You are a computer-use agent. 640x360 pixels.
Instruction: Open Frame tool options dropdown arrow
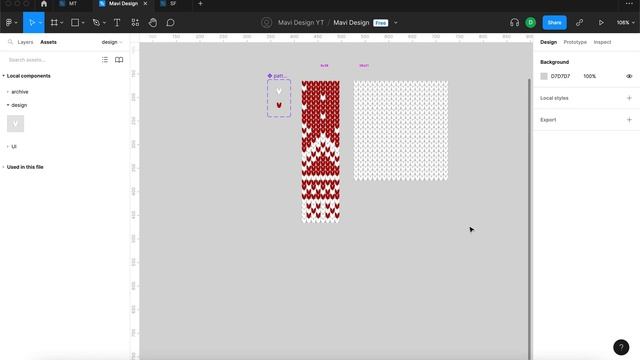62,23
